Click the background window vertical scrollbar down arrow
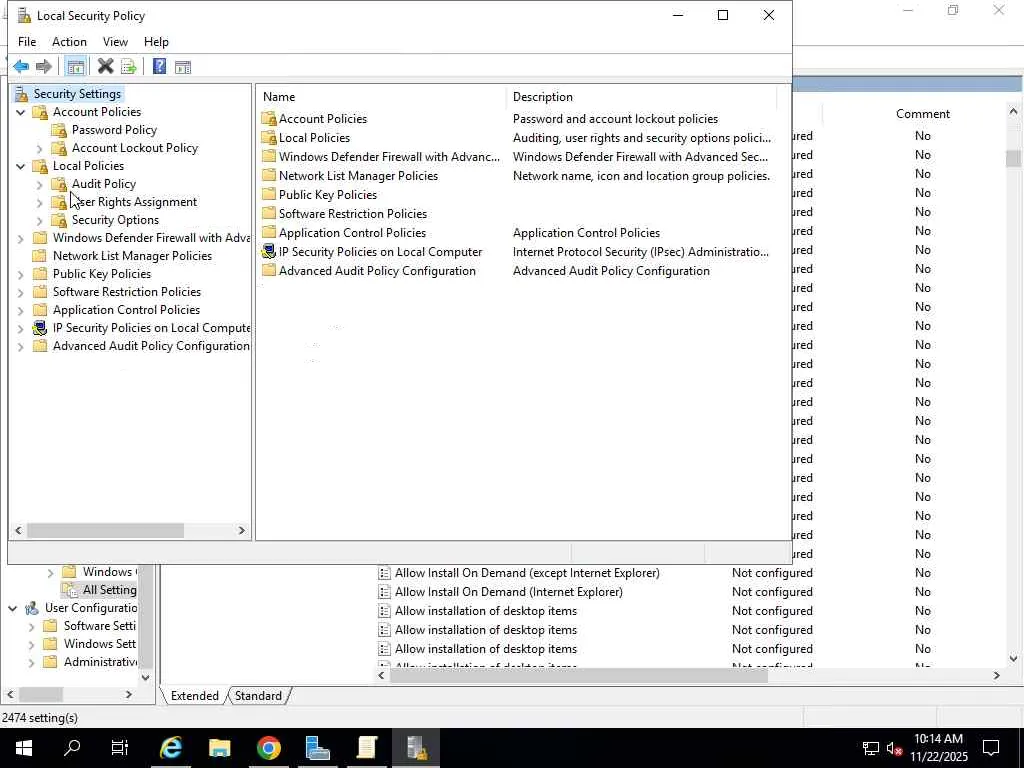 tap(1013, 658)
